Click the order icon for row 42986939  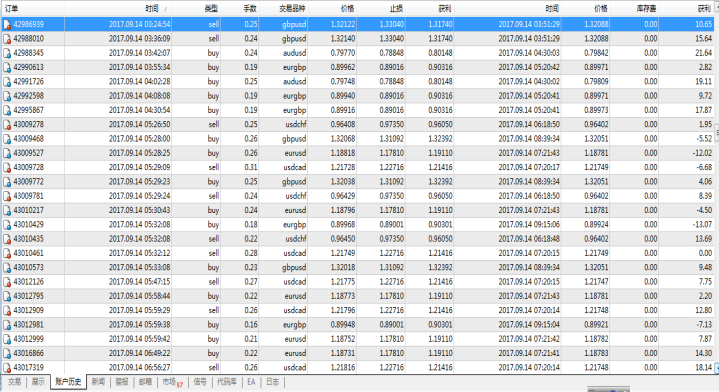pyautogui.click(x=7, y=25)
